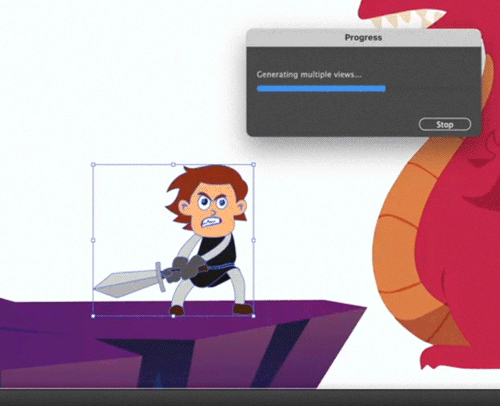The width and height of the screenshot is (500, 406).
Task: Select the bottom-center bounding box handle
Action: (x=173, y=316)
